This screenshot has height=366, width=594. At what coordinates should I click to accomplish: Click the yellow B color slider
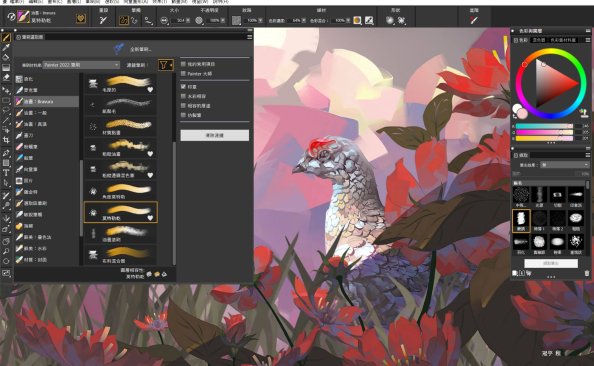point(544,138)
